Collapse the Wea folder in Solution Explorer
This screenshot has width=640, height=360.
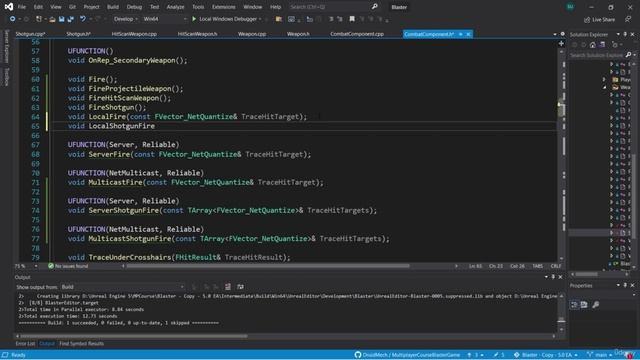click(x=604, y=87)
